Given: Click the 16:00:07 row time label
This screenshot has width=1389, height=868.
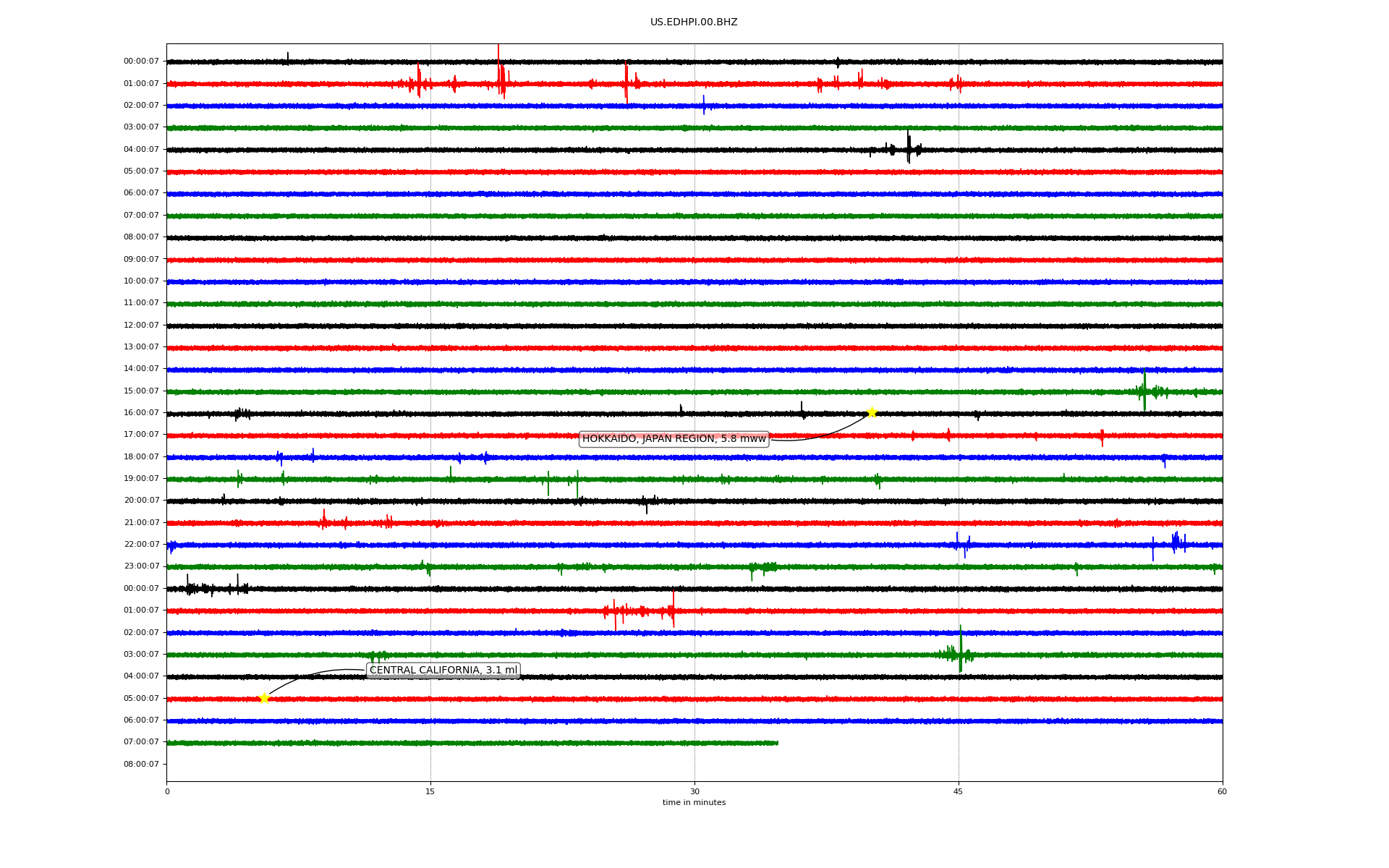Looking at the screenshot, I should point(141,413).
